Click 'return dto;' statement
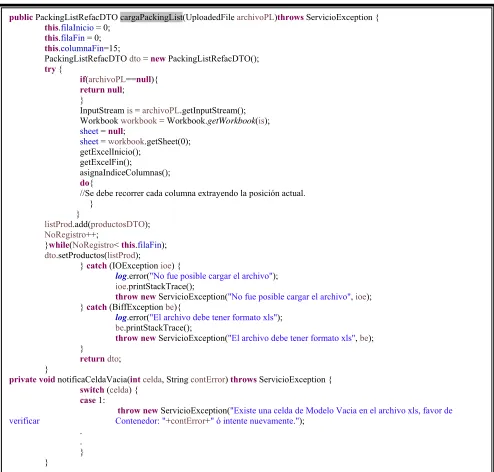 (x=100, y=359)
